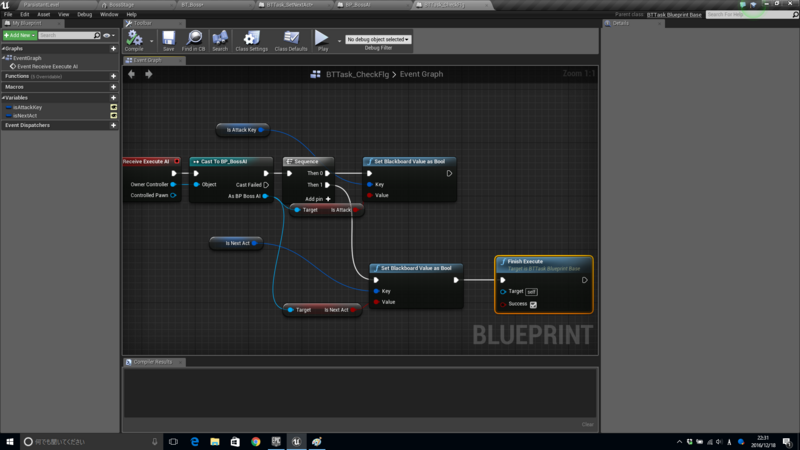Go back with the graph navigation arrow
Image resolution: width=800 pixels, height=450 pixels.
click(132, 74)
